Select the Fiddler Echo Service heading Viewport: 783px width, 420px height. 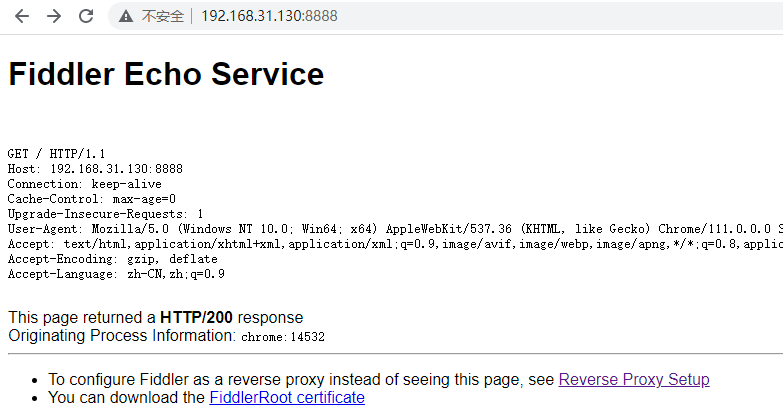(x=166, y=74)
